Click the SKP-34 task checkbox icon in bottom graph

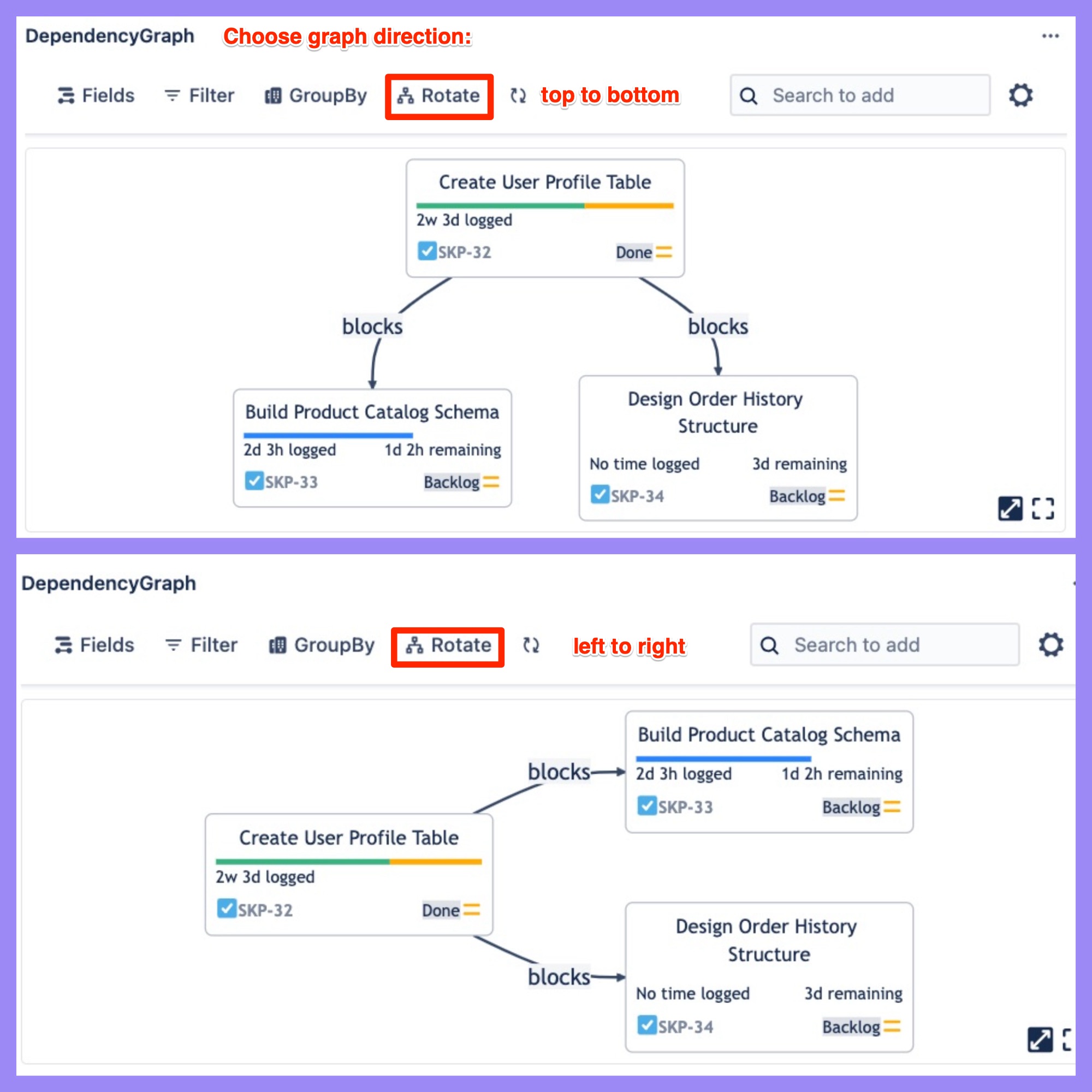646,1025
